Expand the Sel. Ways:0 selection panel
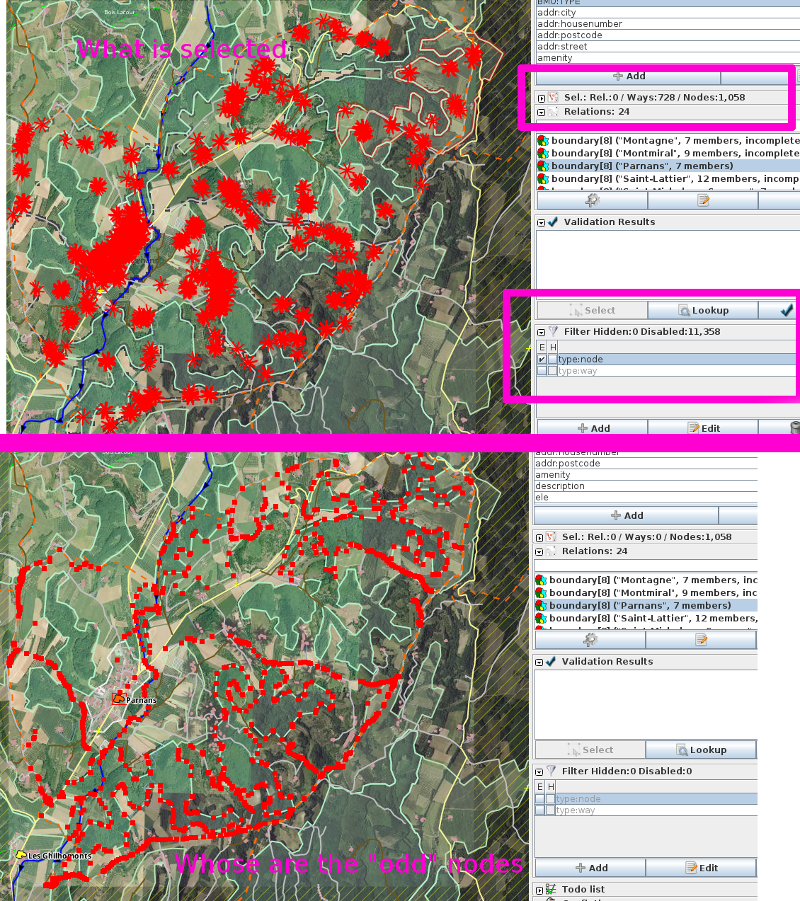Screen dimensions: 800x901 click(539, 538)
